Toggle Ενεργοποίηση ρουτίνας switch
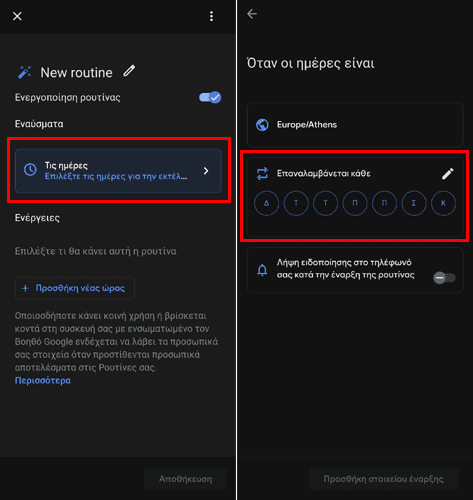This screenshot has height=500, width=473. coord(210,97)
